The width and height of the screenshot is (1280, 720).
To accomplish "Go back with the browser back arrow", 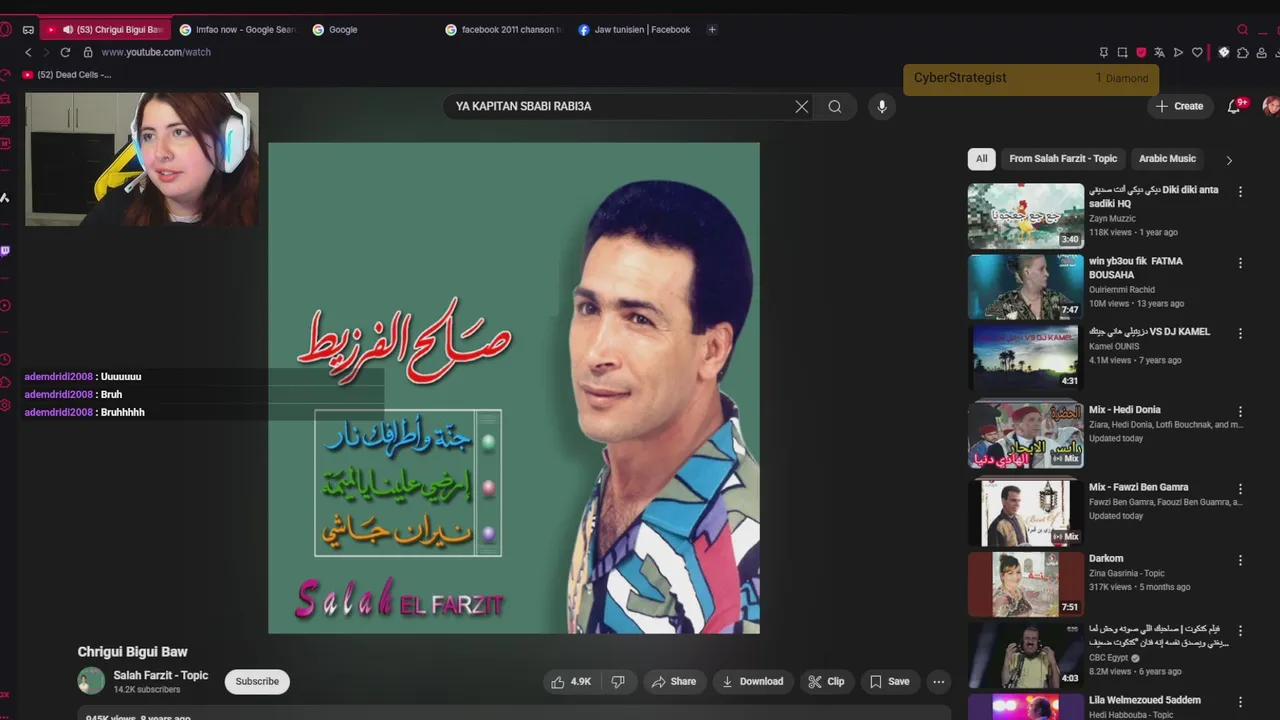I will pyautogui.click(x=28, y=52).
